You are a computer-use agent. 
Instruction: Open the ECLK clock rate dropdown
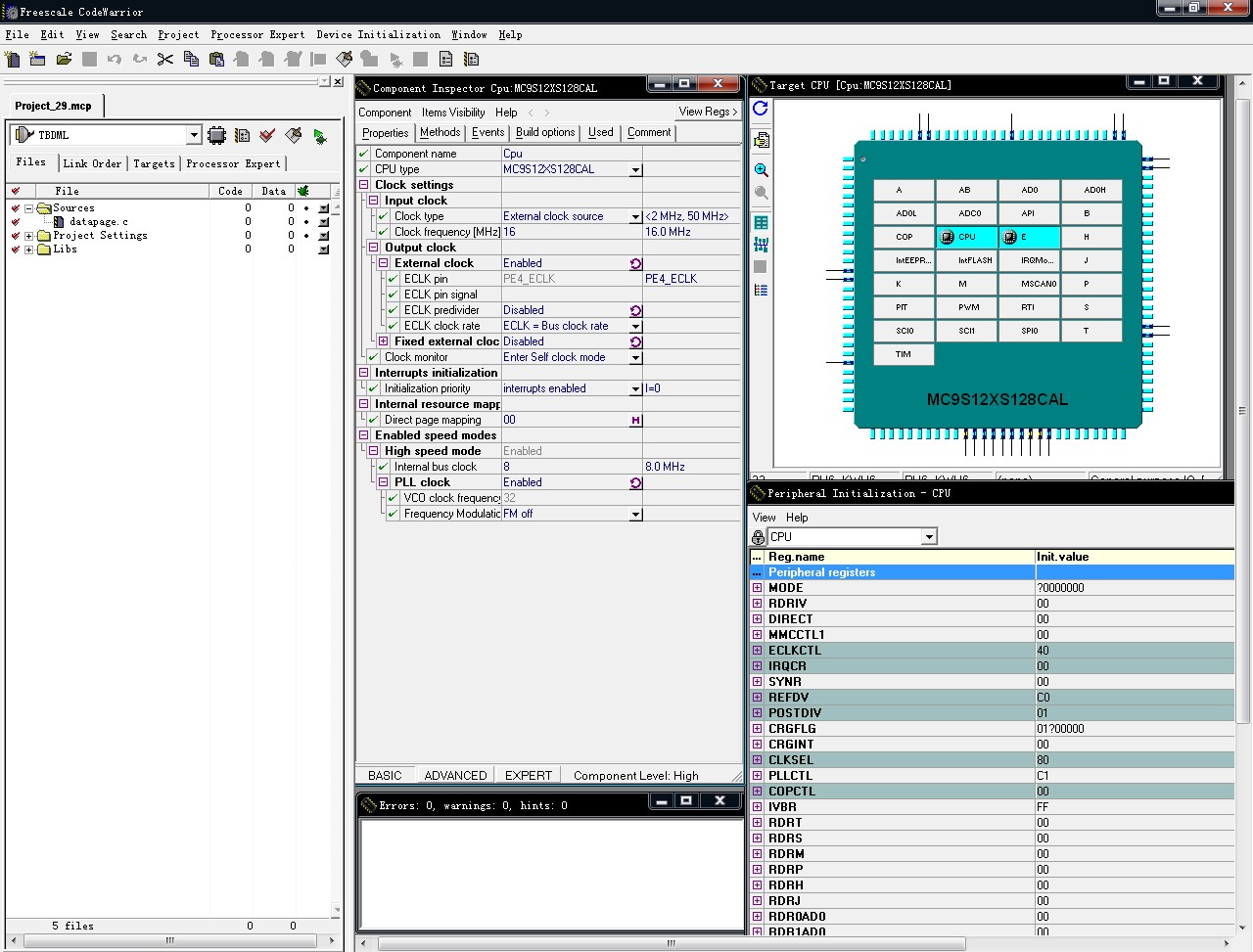coord(635,326)
